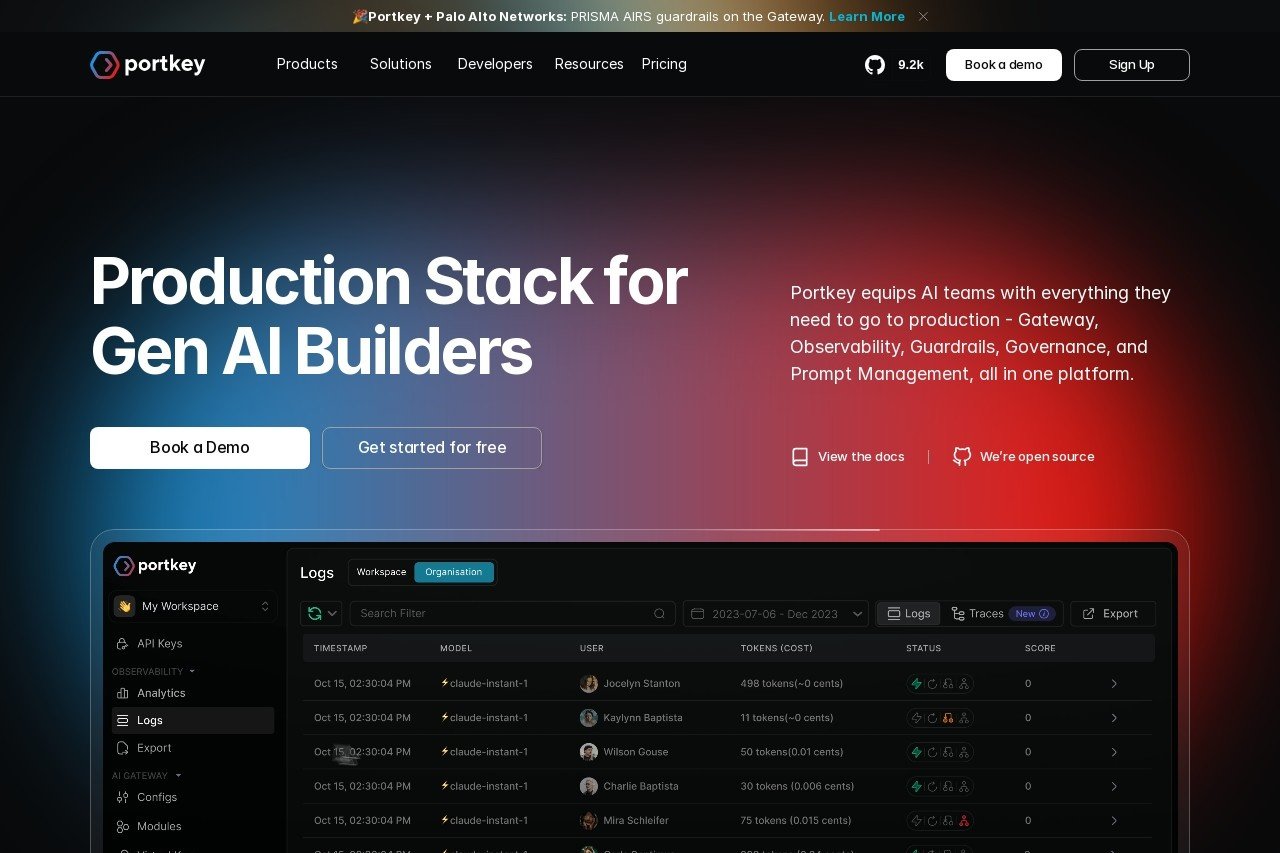Click the Analytics bar chart icon

[123, 693]
